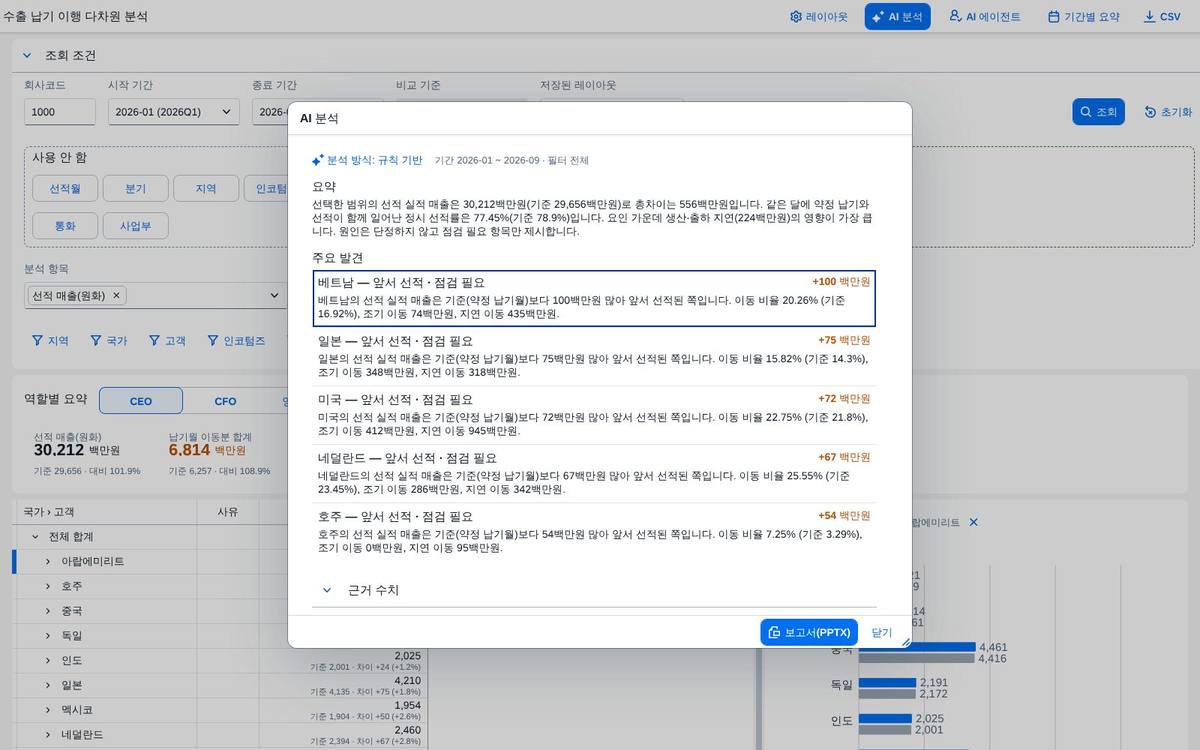The width and height of the screenshot is (1200, 750).
Task: Click the 국가 filter funnel
Action: pos(109,341)
